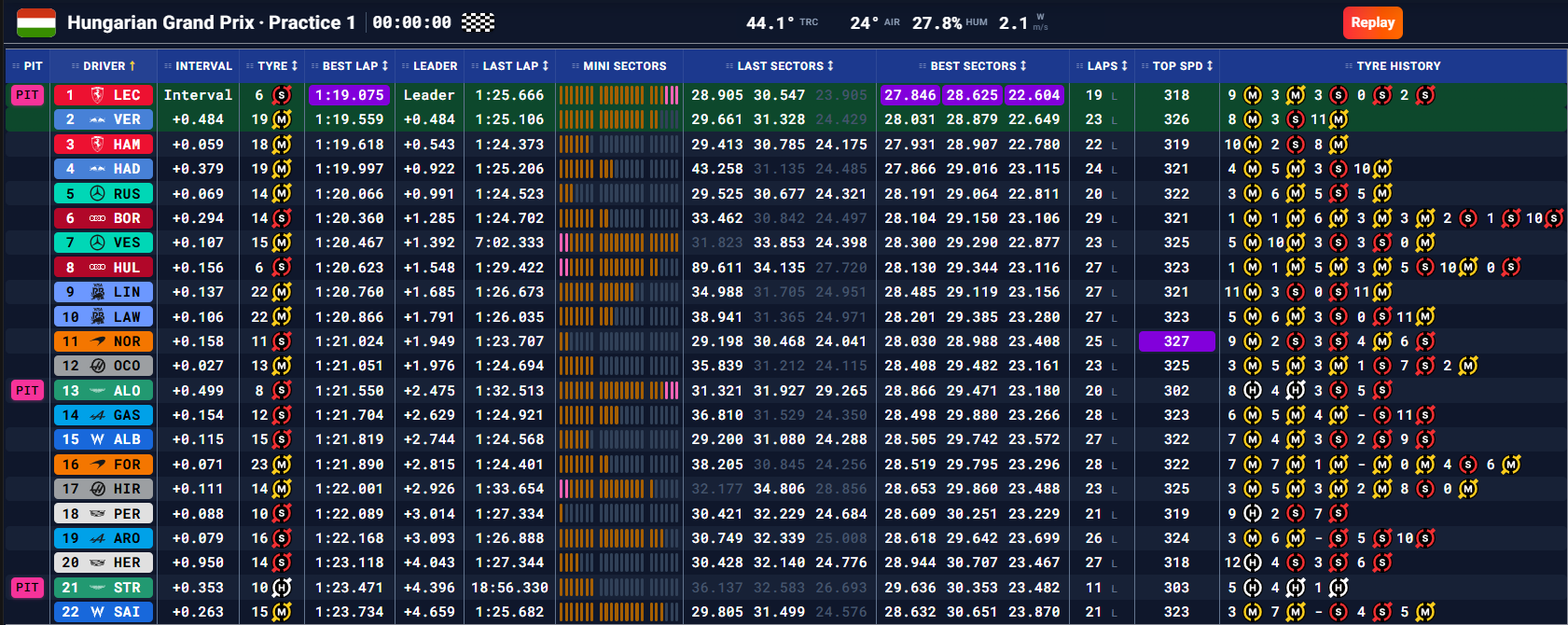Viewport: 1568px width, 625px height.
Task: Sort by the LAST LAP column header
Action: (510, 66)
